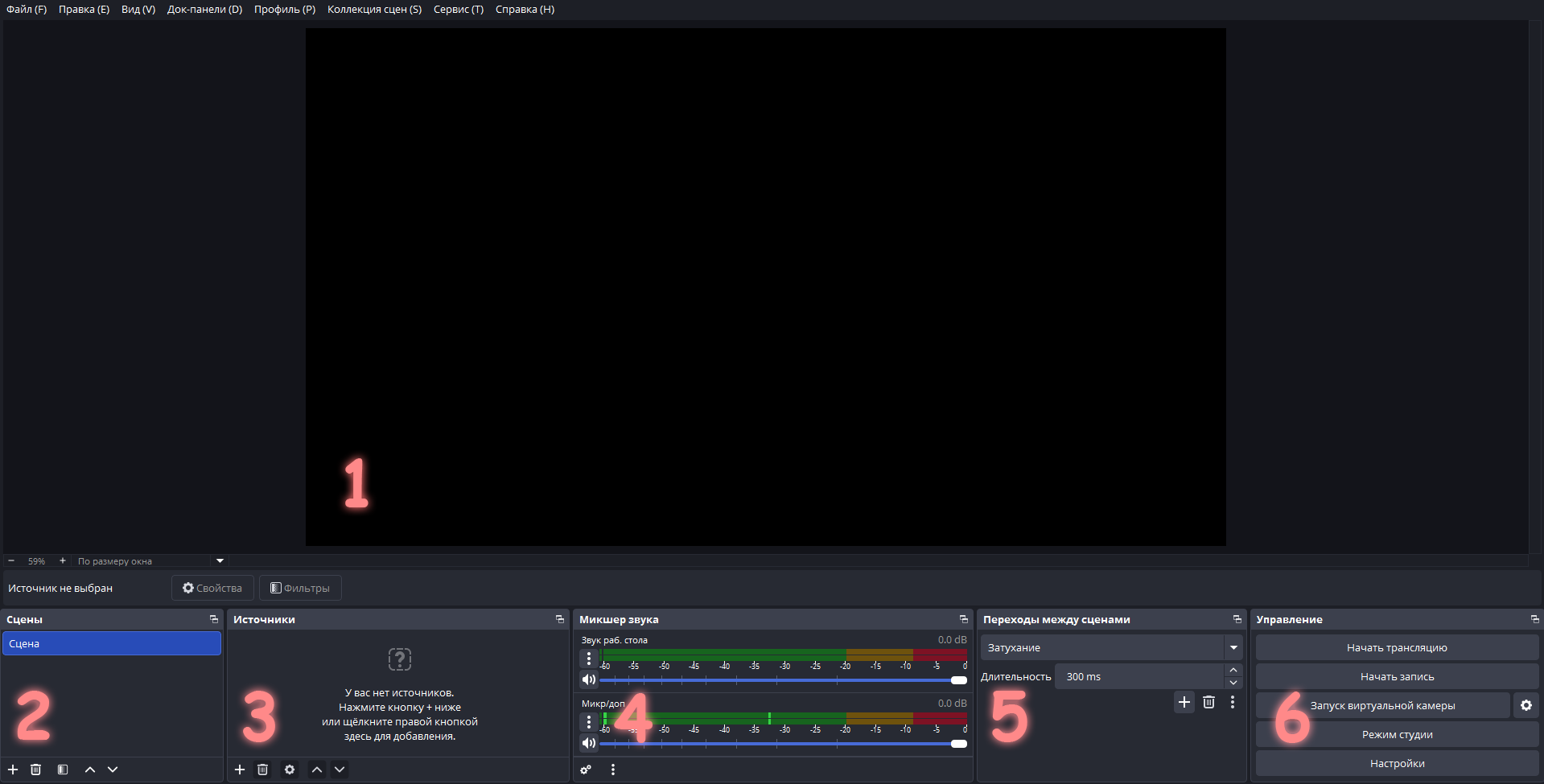Delete the selected scene with trash icon
1544x784 pixels.
35,770
